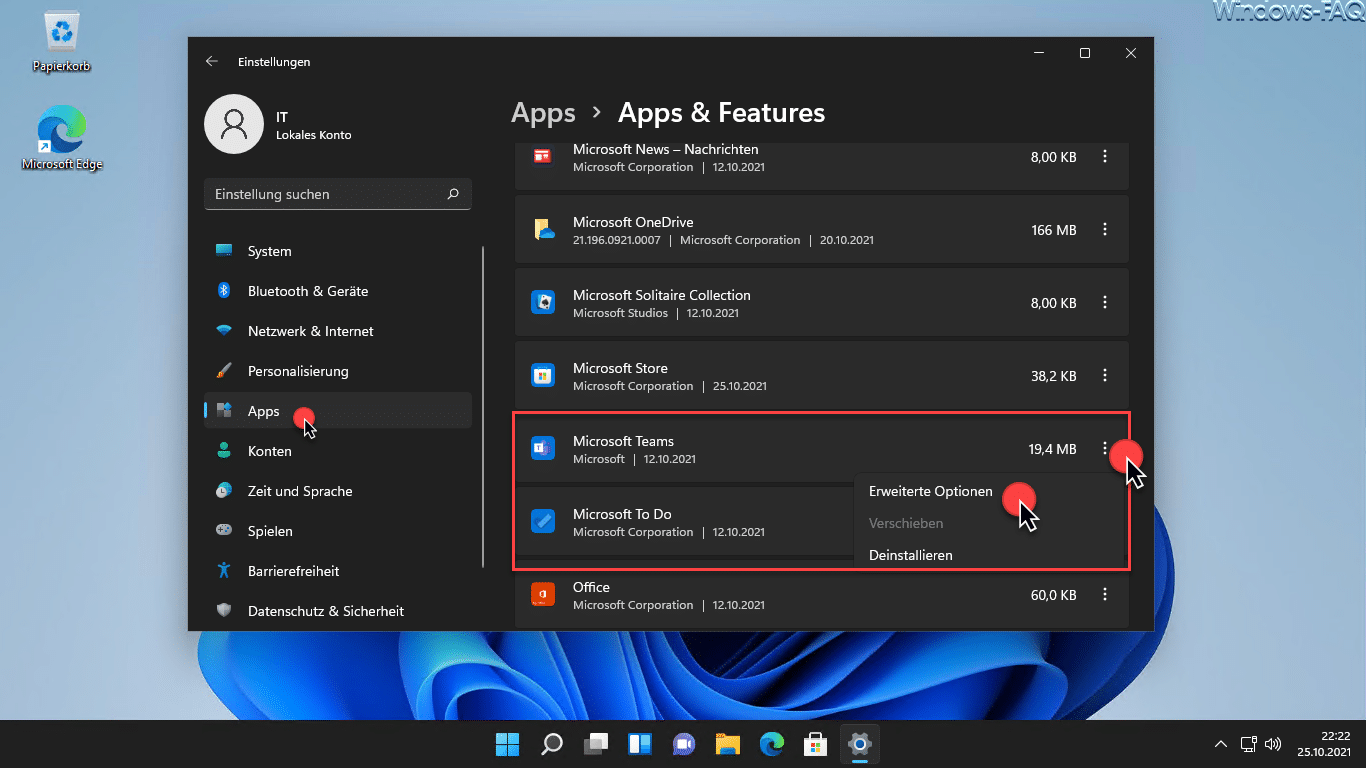Screen dimensions: 1366x768
Task: Click the 166 MB size value
Action: coord(1054,230)
